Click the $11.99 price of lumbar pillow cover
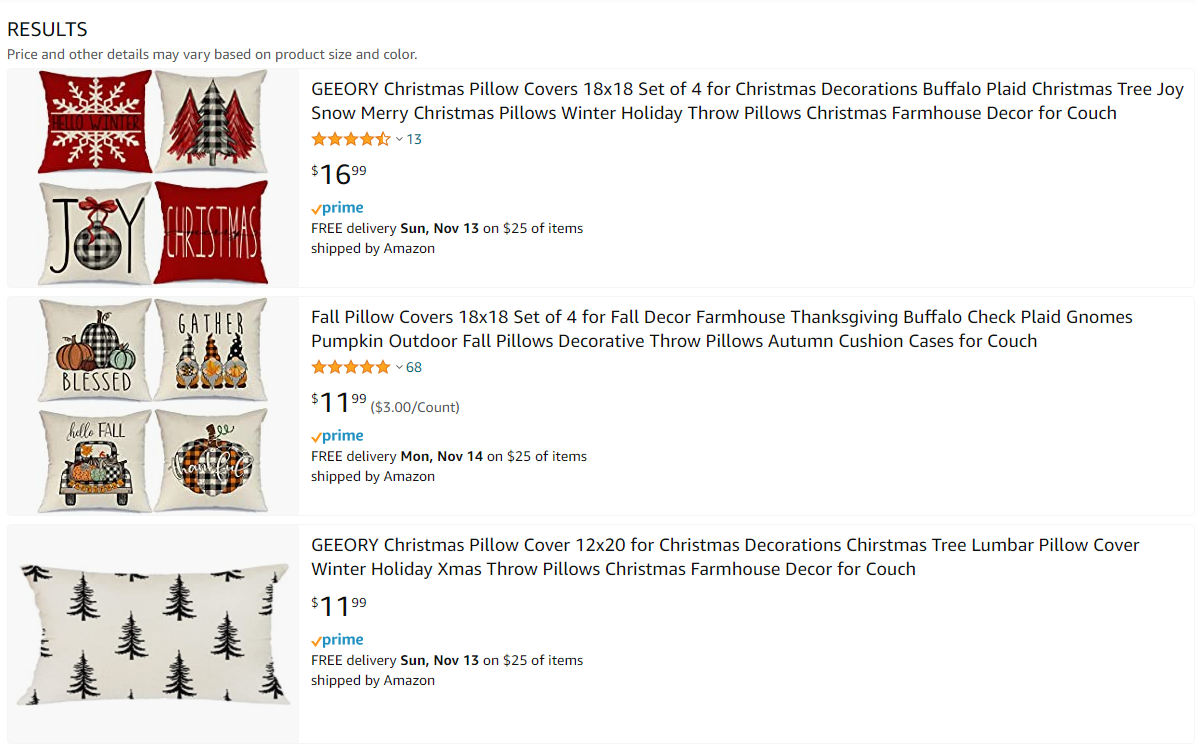Viewport: 1196px width, 747px height. (339, 606)
